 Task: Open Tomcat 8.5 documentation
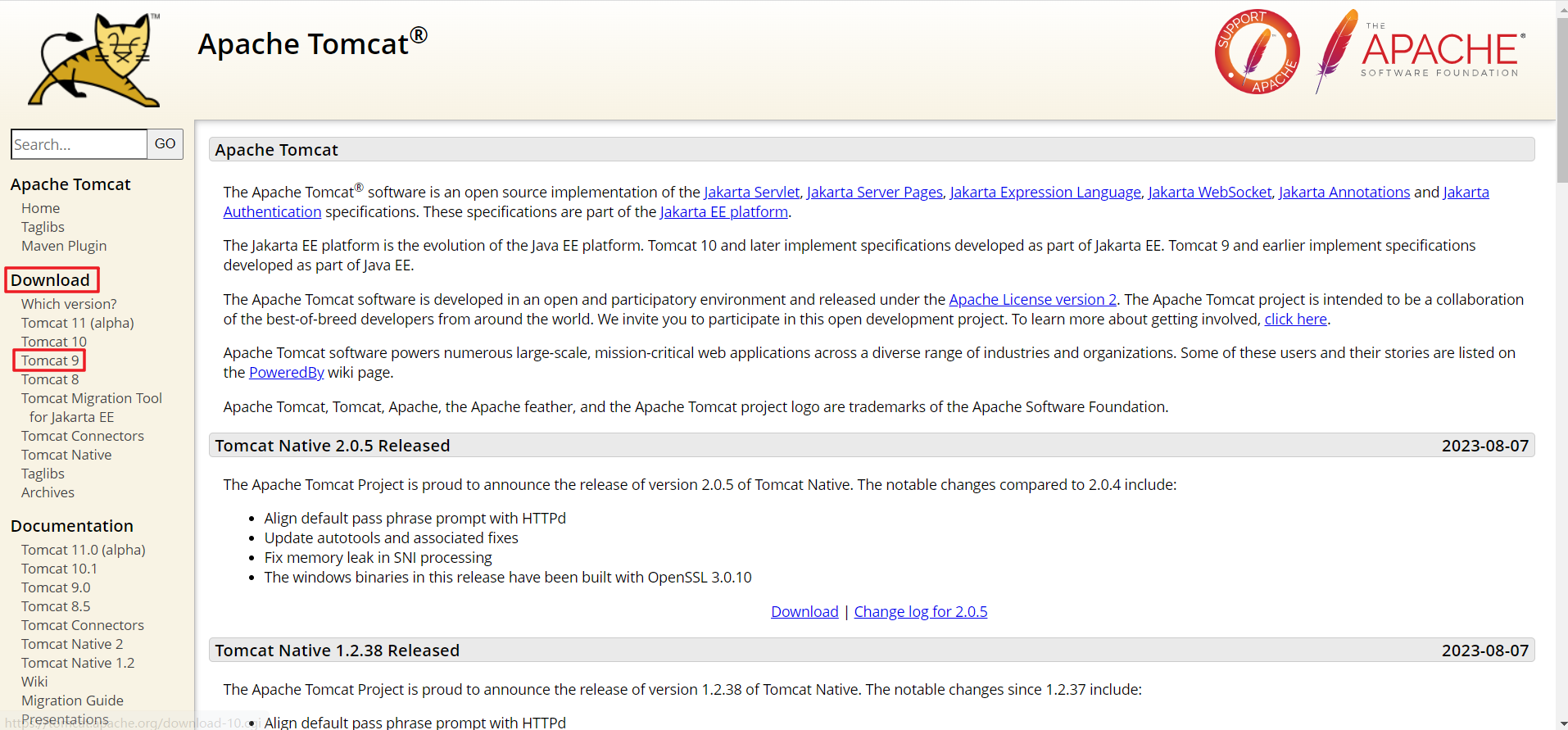(56, 606)
